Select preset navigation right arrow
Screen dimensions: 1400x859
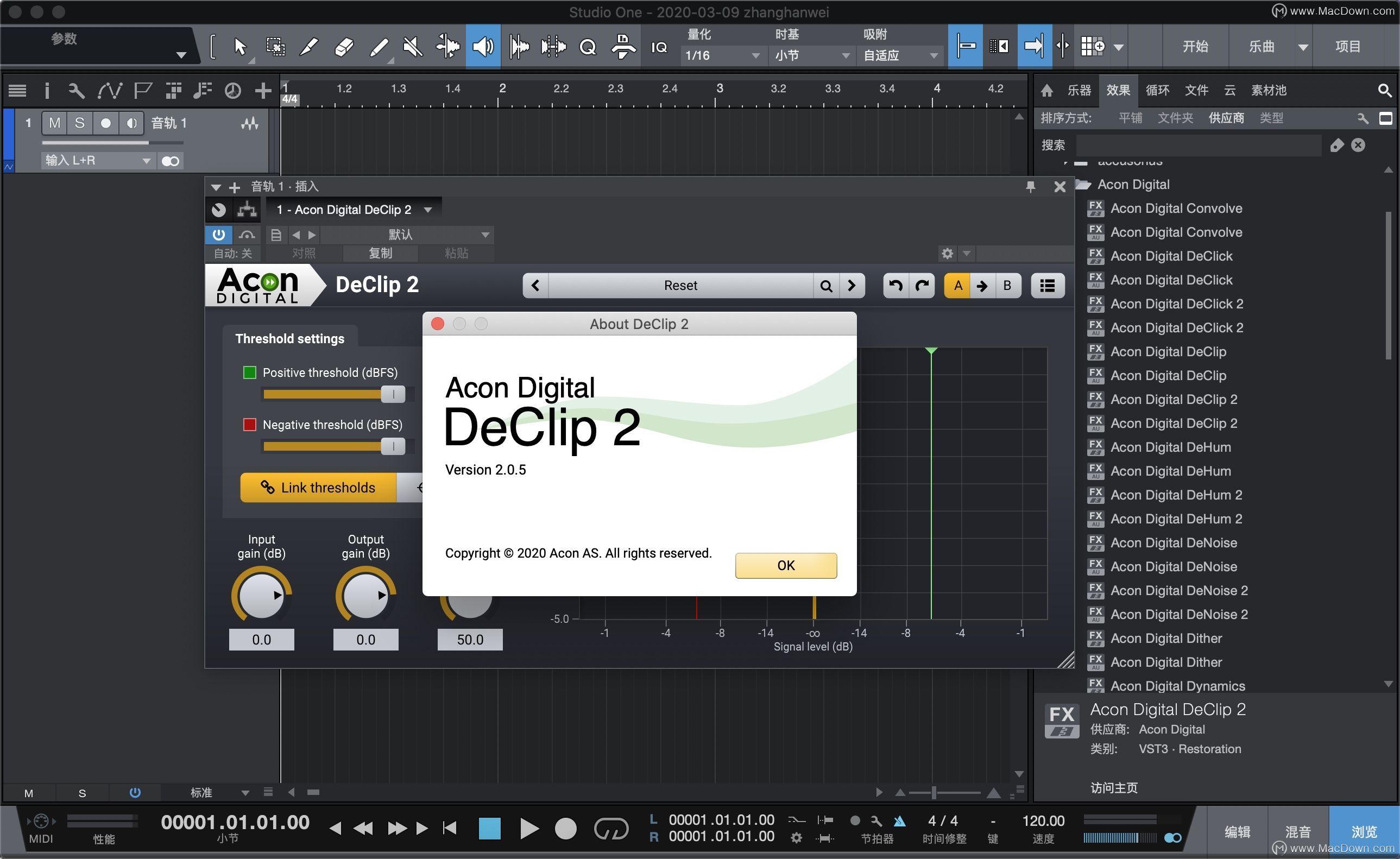click(852, 286)
